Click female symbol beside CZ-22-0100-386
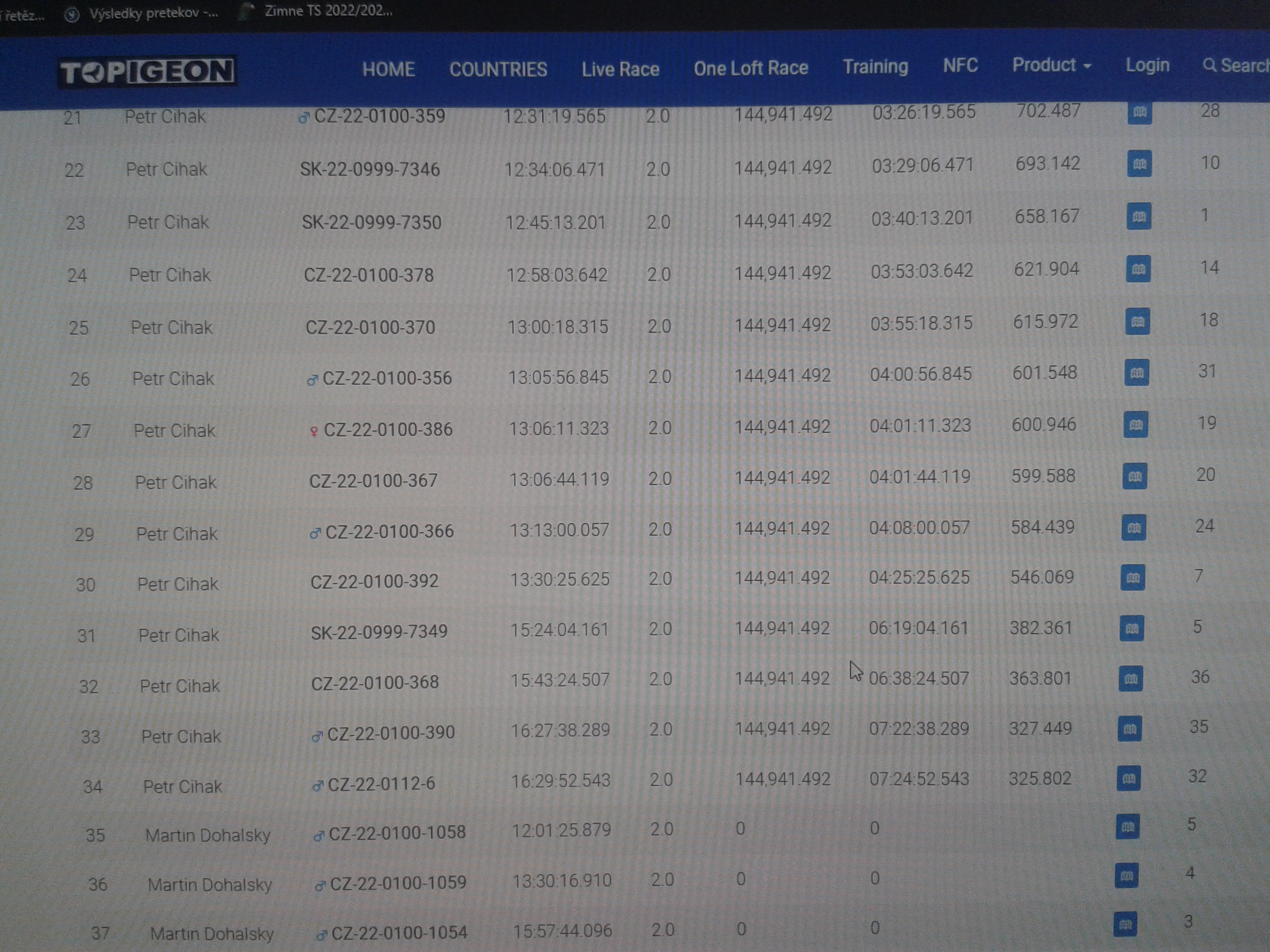 [x=314, y=431]
